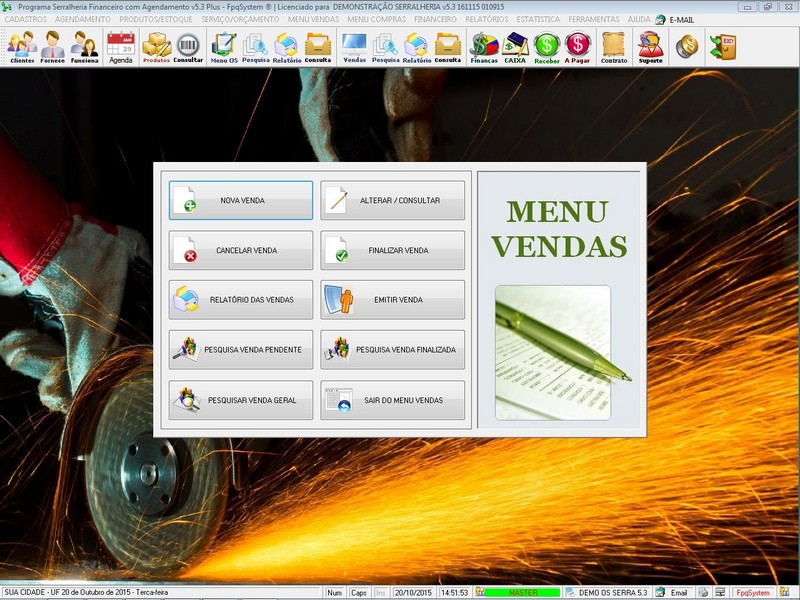Open the ESTATISTICA menu
800x600 pixels.
[538, 19]
